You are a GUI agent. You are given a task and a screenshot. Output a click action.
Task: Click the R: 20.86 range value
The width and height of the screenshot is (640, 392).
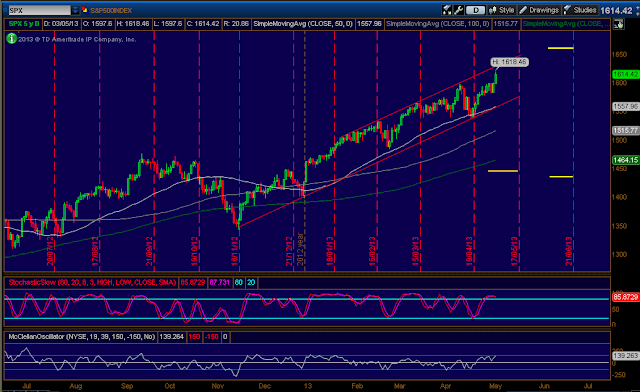(x=236, y=24)
